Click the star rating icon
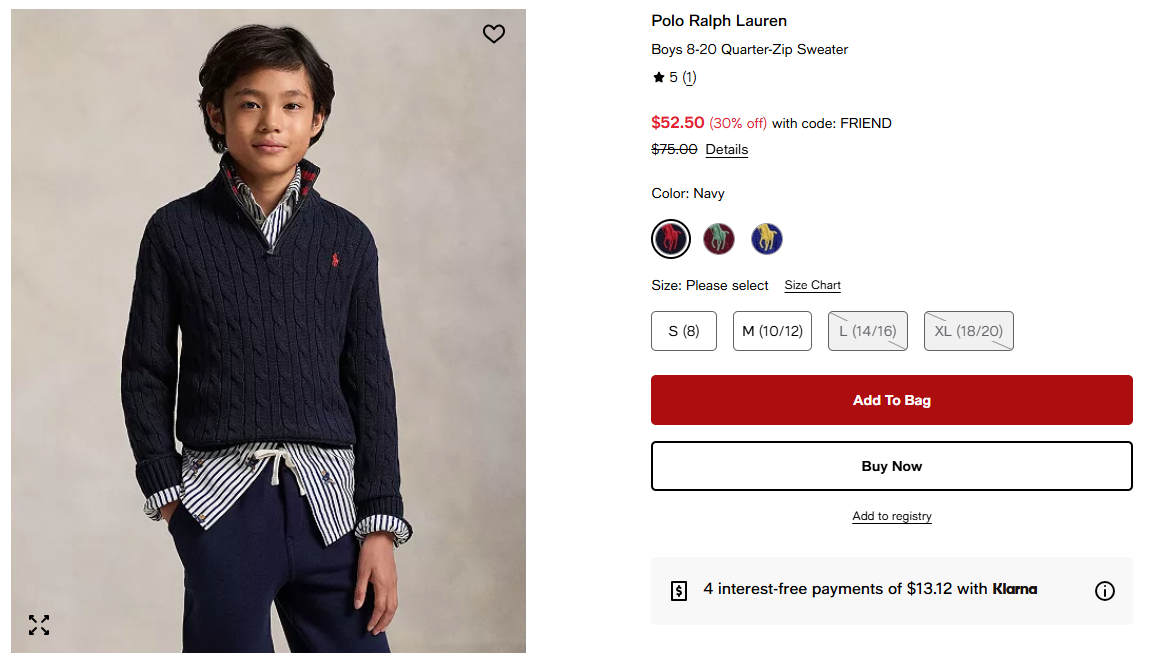 (659, 77)
